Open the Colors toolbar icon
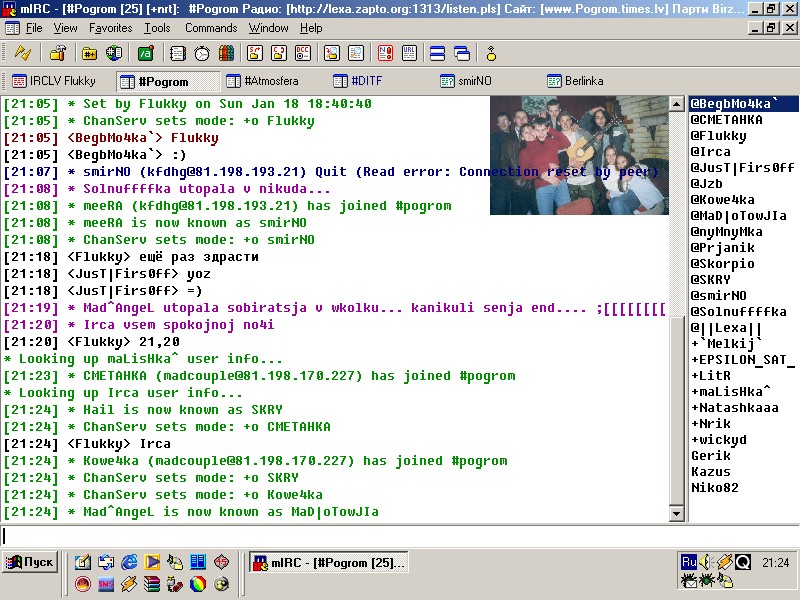 pos(226,53)
